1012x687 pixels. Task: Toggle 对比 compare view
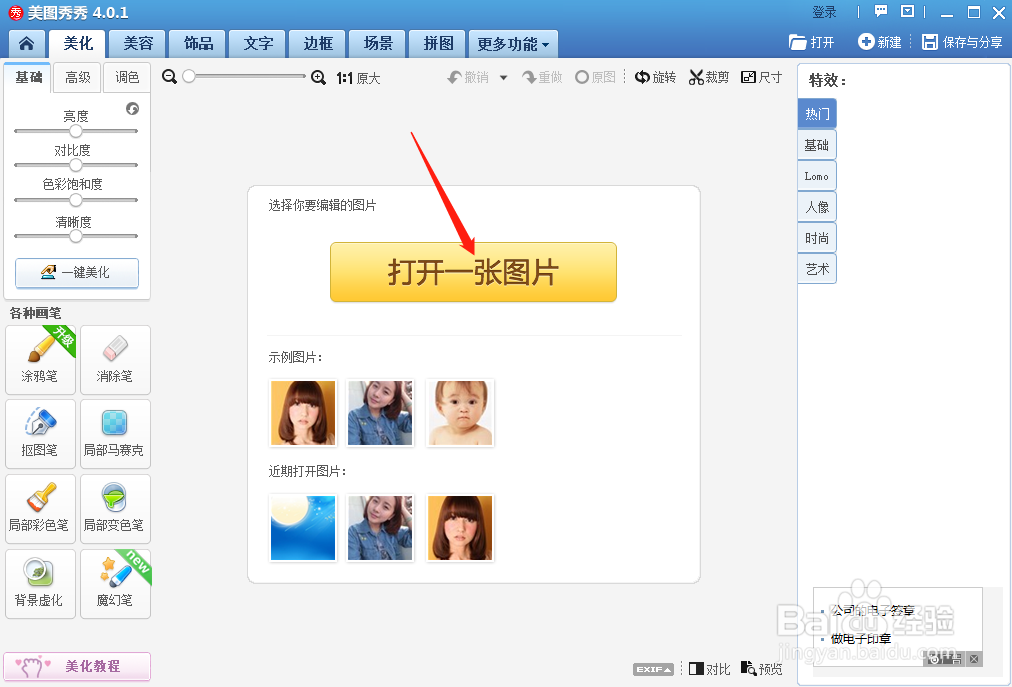[x=709, y=669]
